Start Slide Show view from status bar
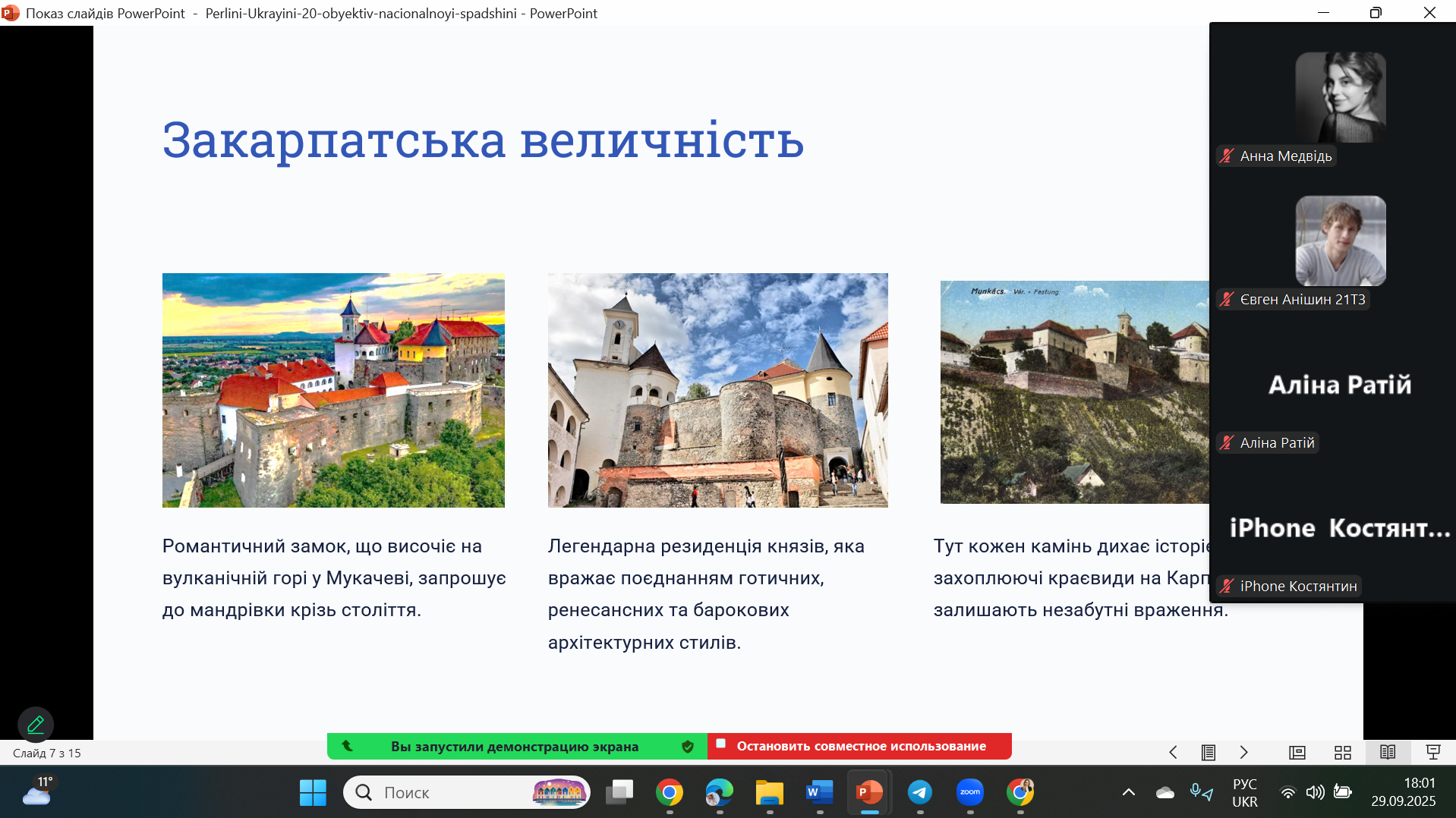The image size is (1456, 818). pos(1433,752)
